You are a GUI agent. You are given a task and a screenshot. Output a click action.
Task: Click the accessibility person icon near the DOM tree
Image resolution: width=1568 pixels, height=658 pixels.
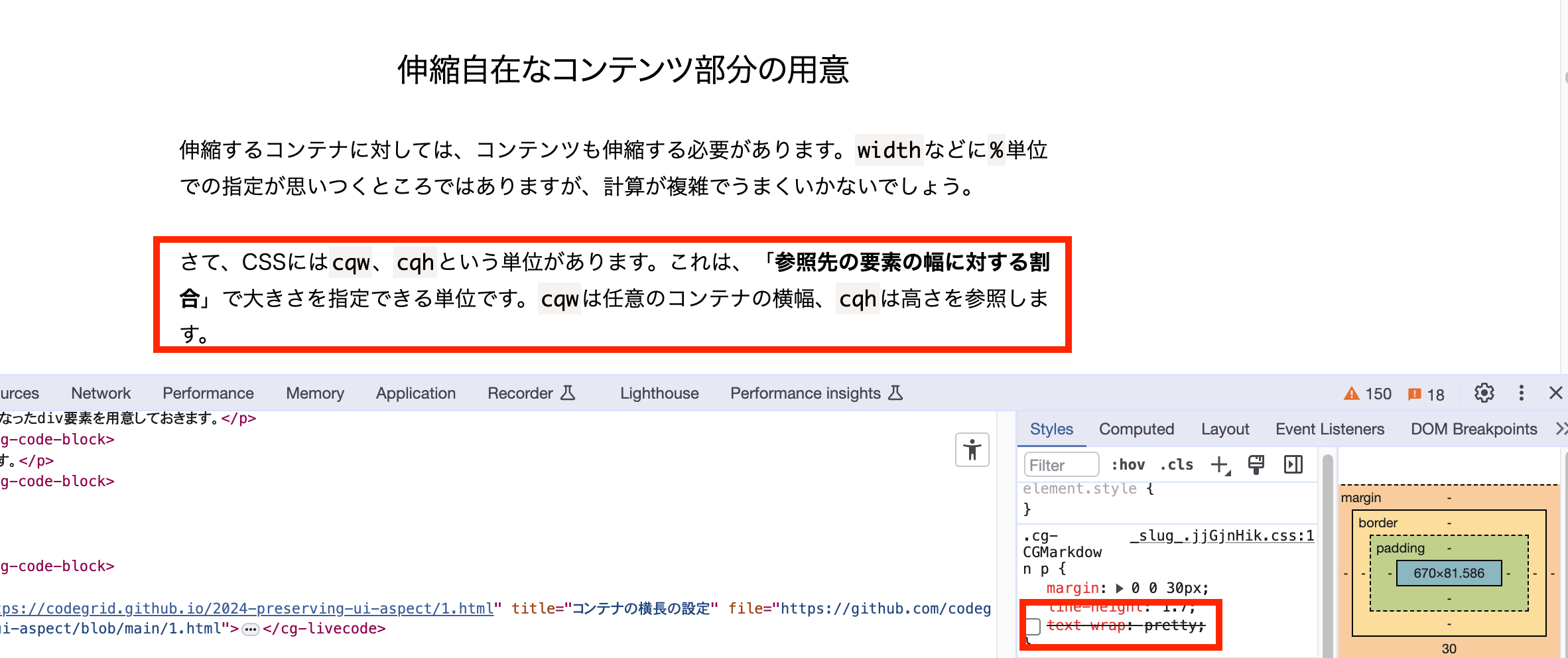(972, 450)
